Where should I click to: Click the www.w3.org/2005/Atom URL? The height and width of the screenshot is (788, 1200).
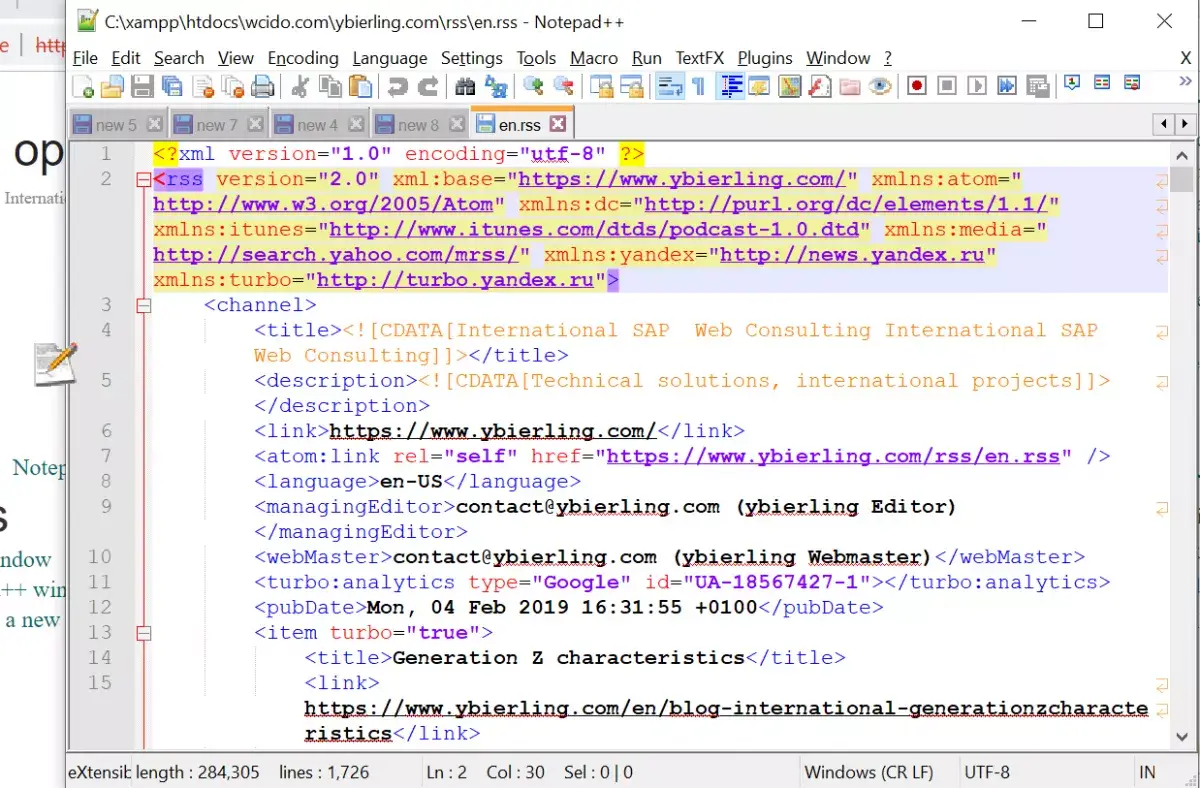pos(323,205)
